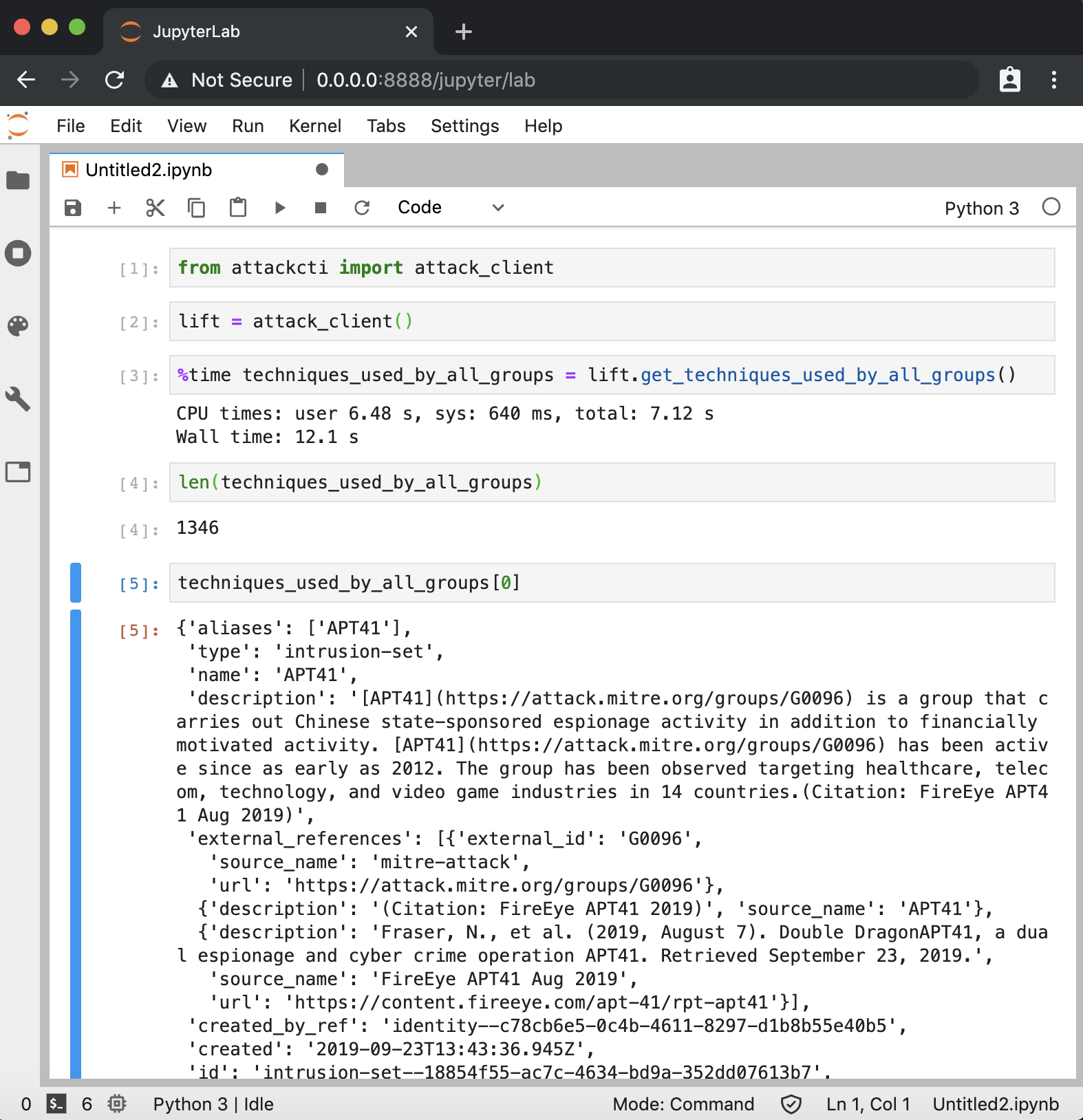Click the 'created_by_ref' output line

point(548,1026)
